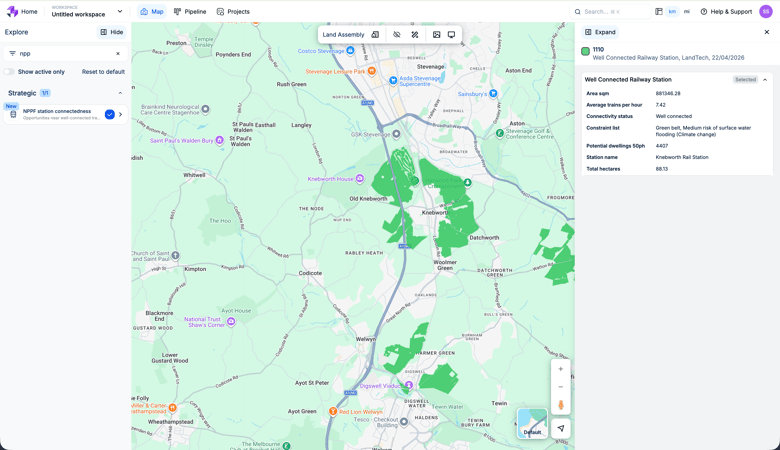Click the presentation screen icon in map toolbar

451,35
